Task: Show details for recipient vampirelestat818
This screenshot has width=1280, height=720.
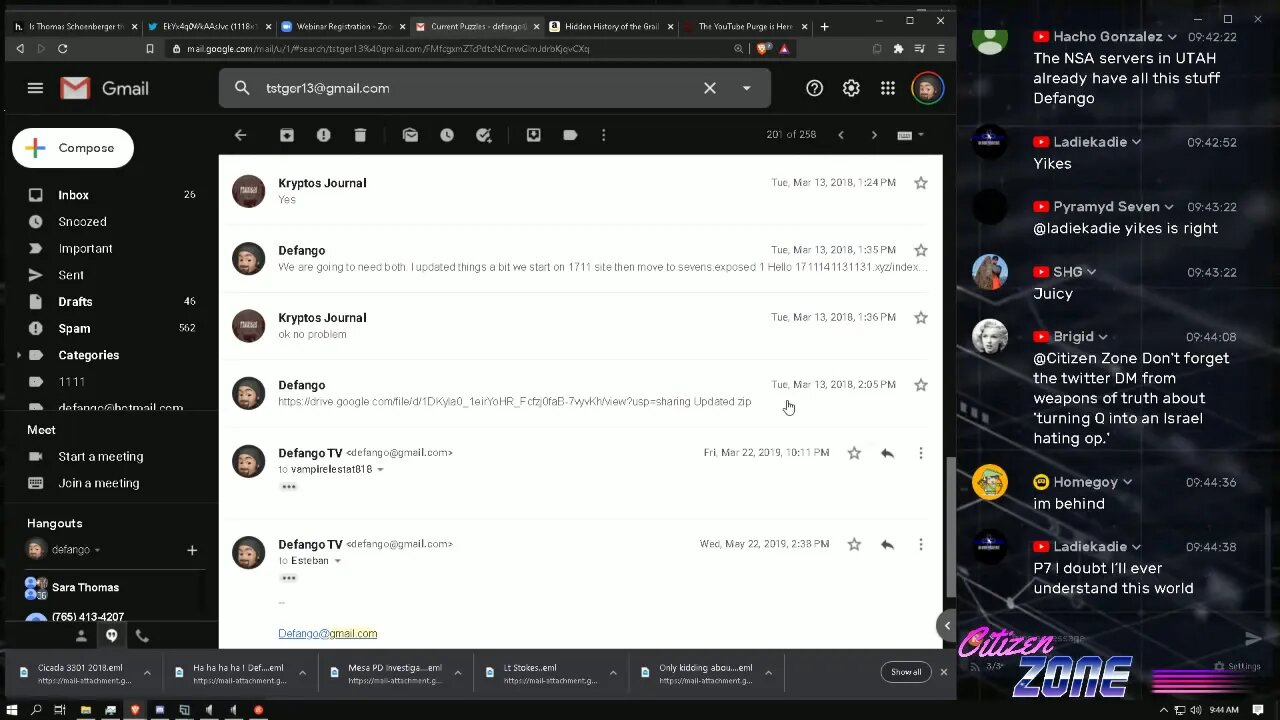Action: pyautogui.click(x=380, y=469)
